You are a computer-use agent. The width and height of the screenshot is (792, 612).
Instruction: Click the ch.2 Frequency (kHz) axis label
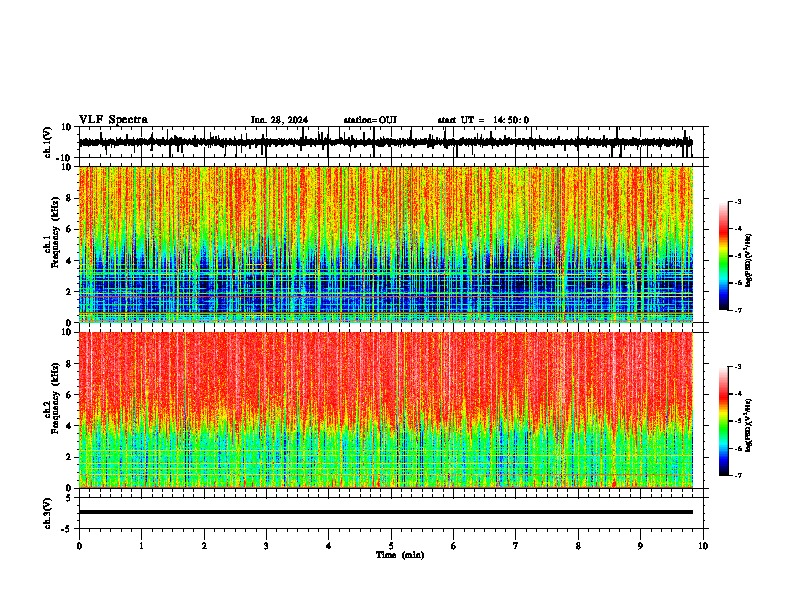(52, 398)
